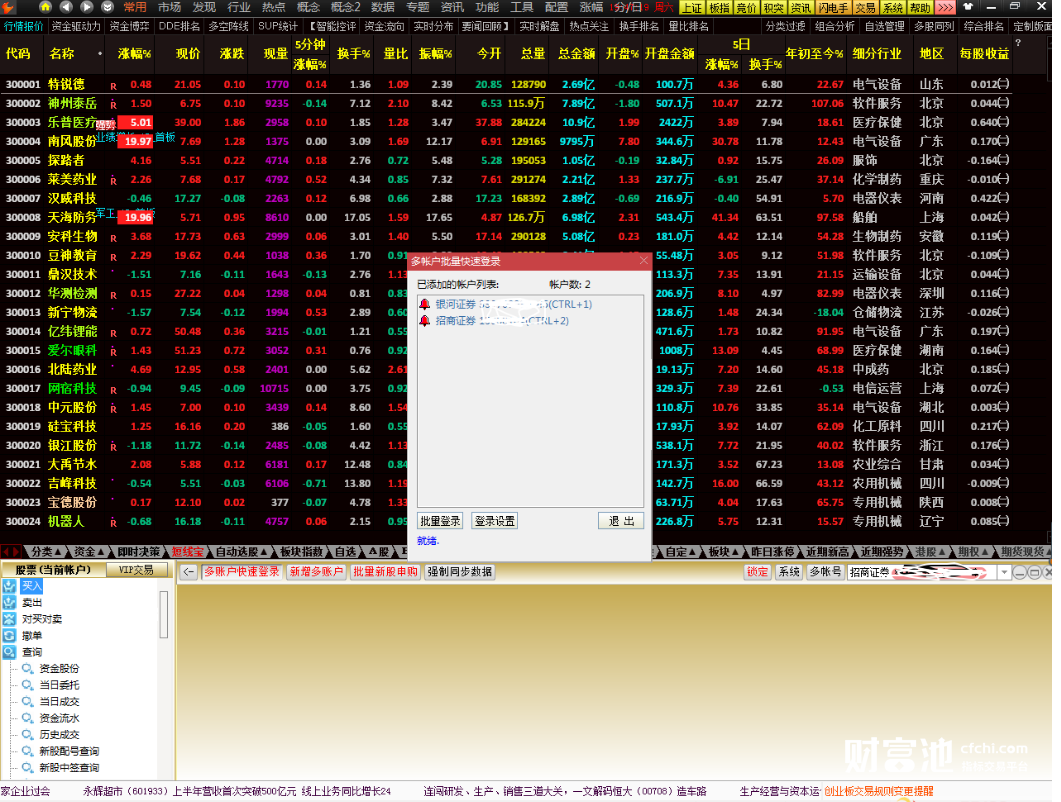The width and height of the screenshot is (1061, 802).
Task: Switch to DDE排名 tab
Action: (179, 26)
